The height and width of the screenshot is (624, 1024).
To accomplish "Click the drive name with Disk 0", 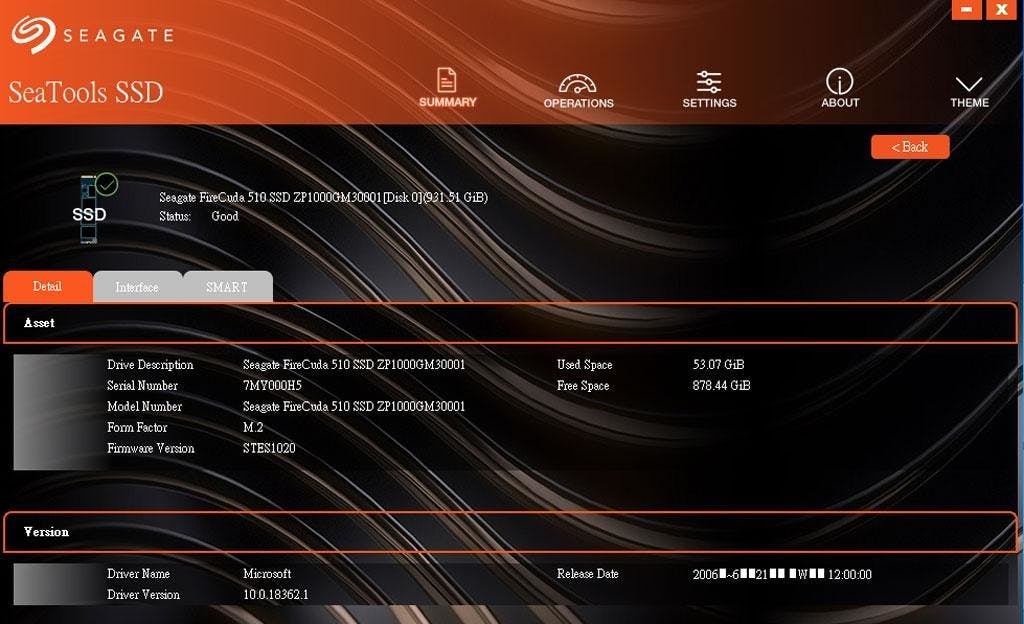I will [x=323, y=197].
